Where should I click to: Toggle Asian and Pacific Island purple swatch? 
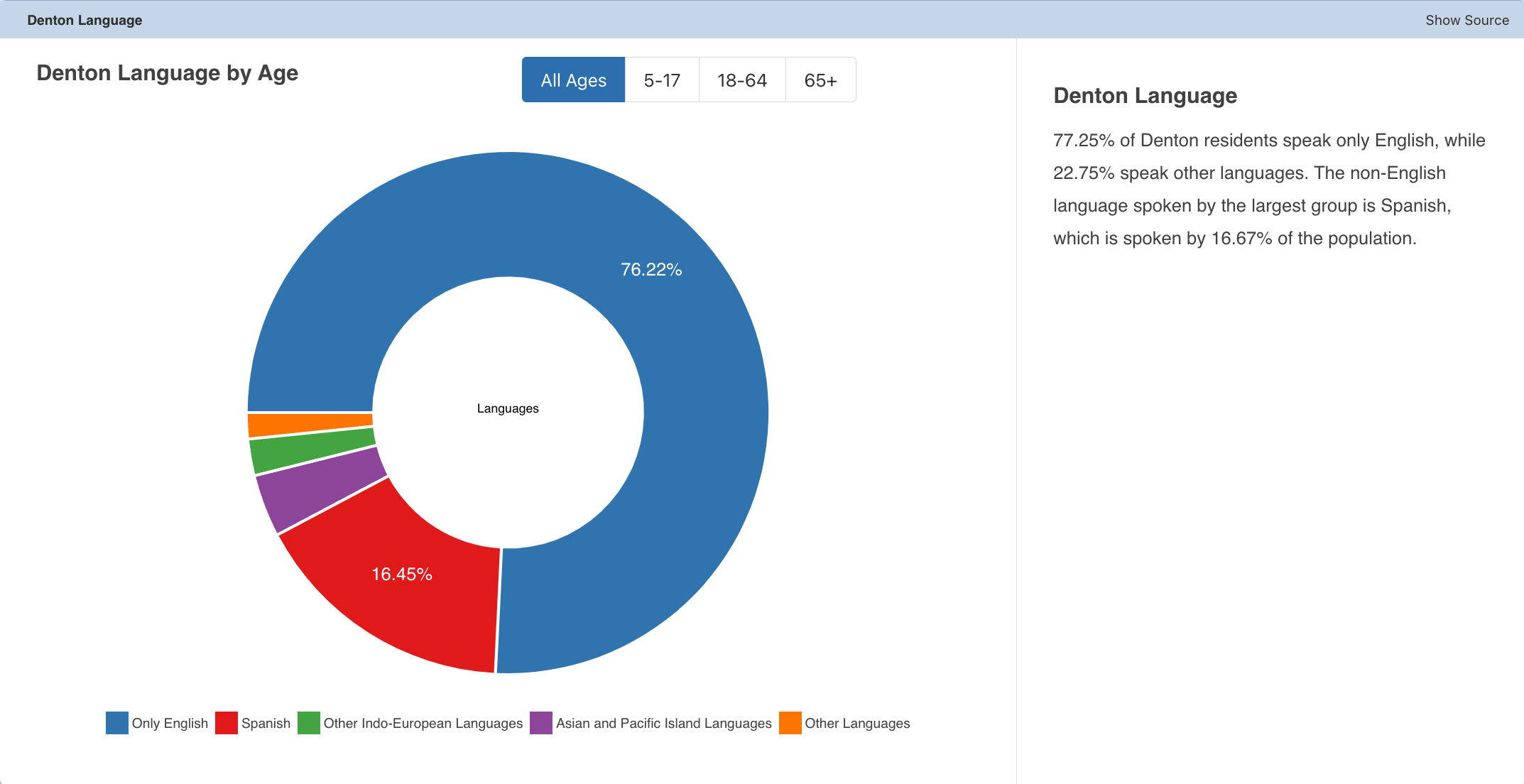(x=541, y=723)
